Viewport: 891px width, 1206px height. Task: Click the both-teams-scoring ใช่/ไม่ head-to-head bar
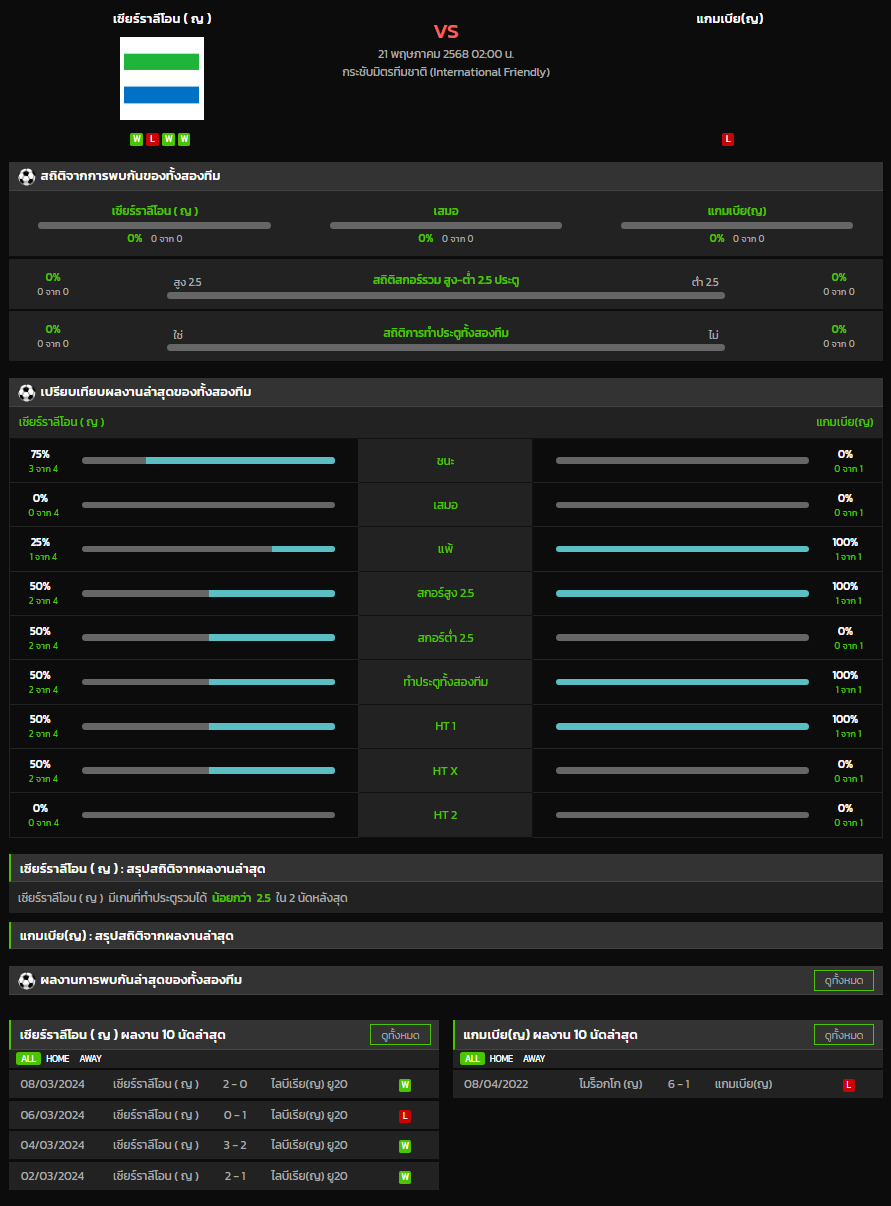coord(446,347)
